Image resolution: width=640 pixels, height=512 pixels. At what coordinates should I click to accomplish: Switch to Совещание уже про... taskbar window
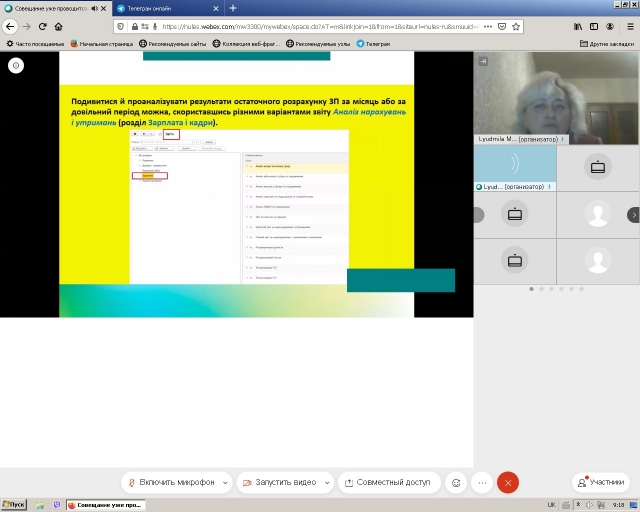click(106, 505)
